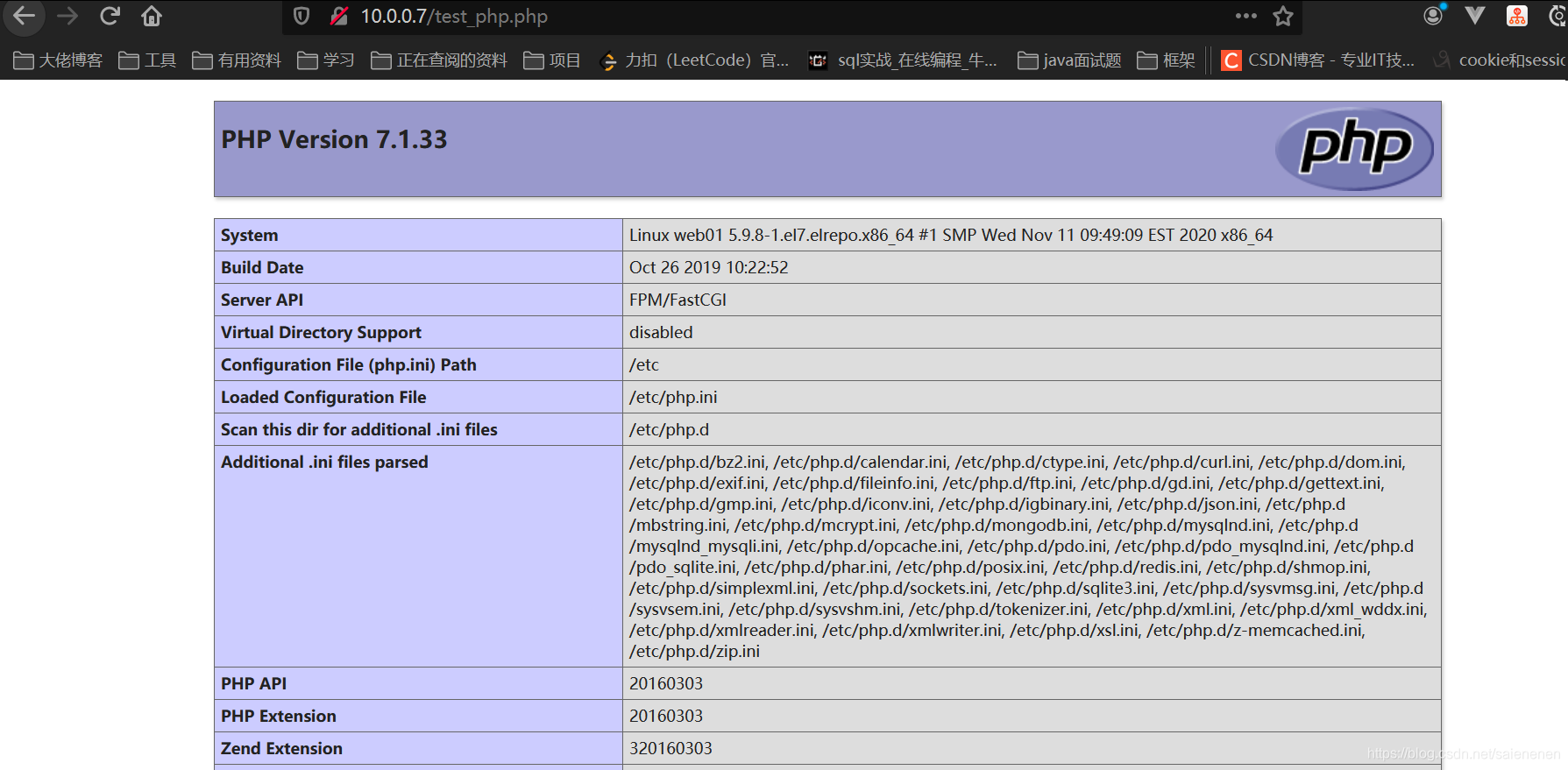
Task: Open the 工具 bookmark folder
Action: [147, 60]
